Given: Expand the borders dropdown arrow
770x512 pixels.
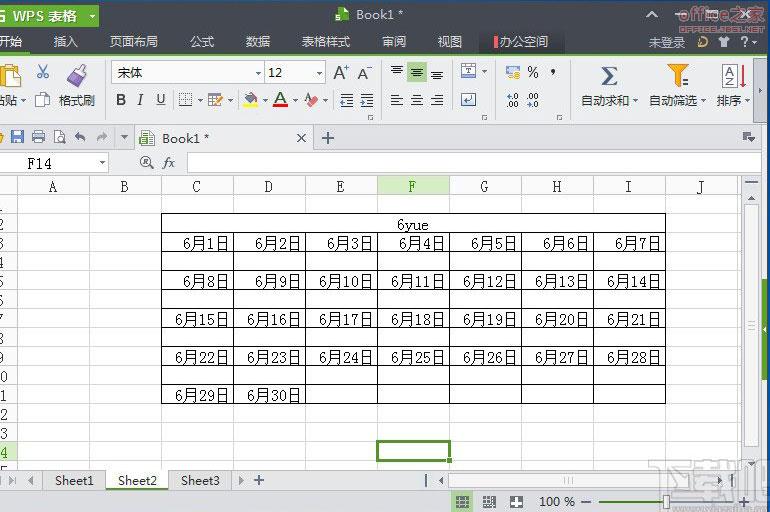Looking at the screenshot, I should (x=200, y=101).
